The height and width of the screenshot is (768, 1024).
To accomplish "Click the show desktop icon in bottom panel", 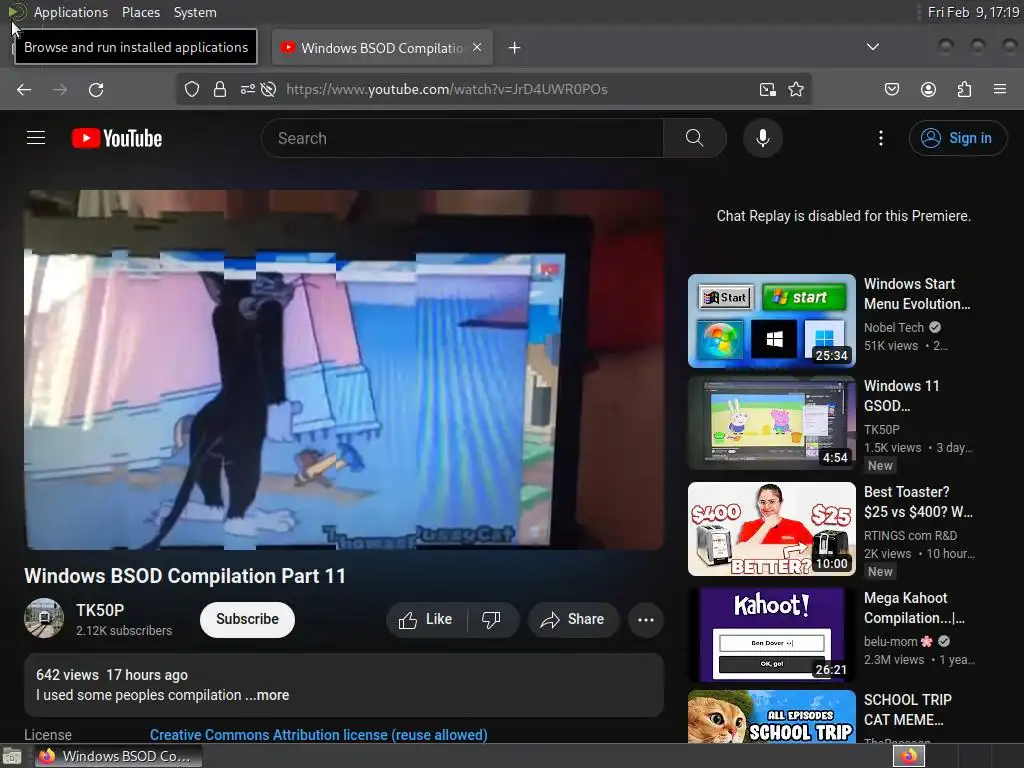I will click(x=12, y=756).
